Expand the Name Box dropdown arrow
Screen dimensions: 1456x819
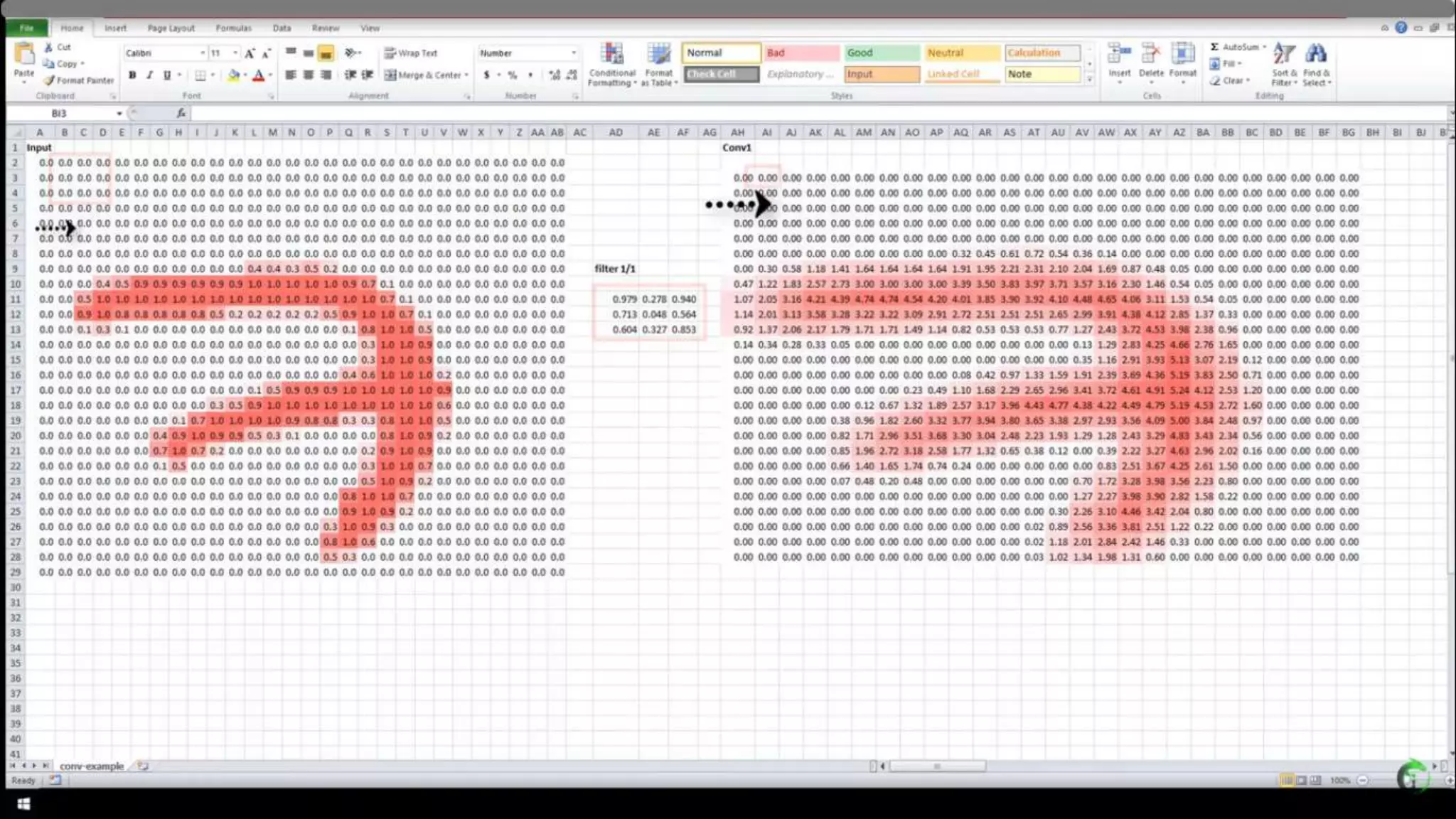119,114
